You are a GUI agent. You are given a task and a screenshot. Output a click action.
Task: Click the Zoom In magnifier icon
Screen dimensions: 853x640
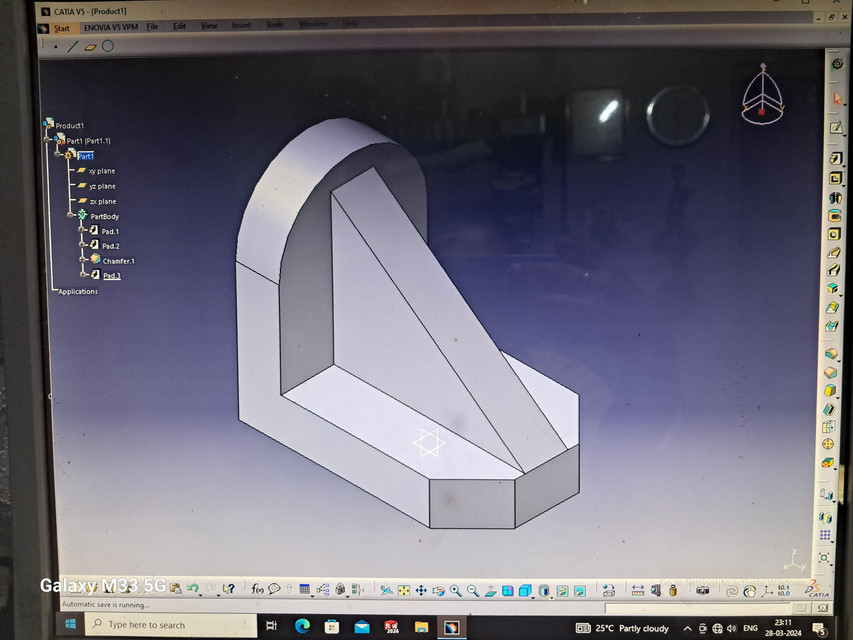pyautogui.click(x=453, y=589)
